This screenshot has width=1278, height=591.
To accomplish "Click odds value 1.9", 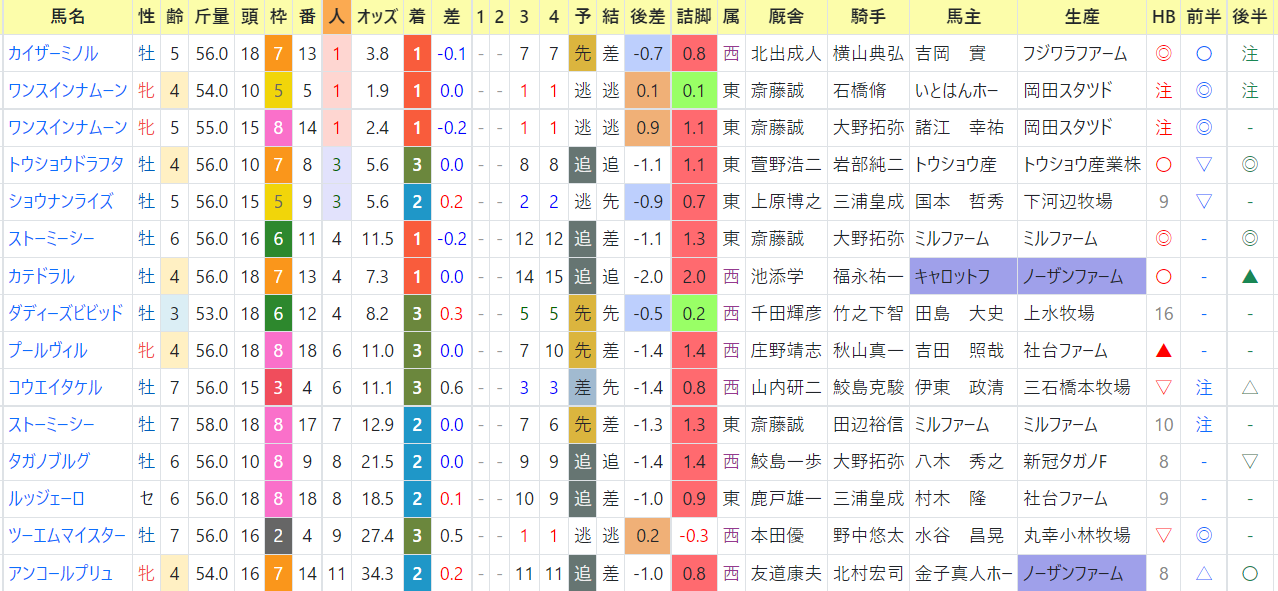I will tap(377, 91).
